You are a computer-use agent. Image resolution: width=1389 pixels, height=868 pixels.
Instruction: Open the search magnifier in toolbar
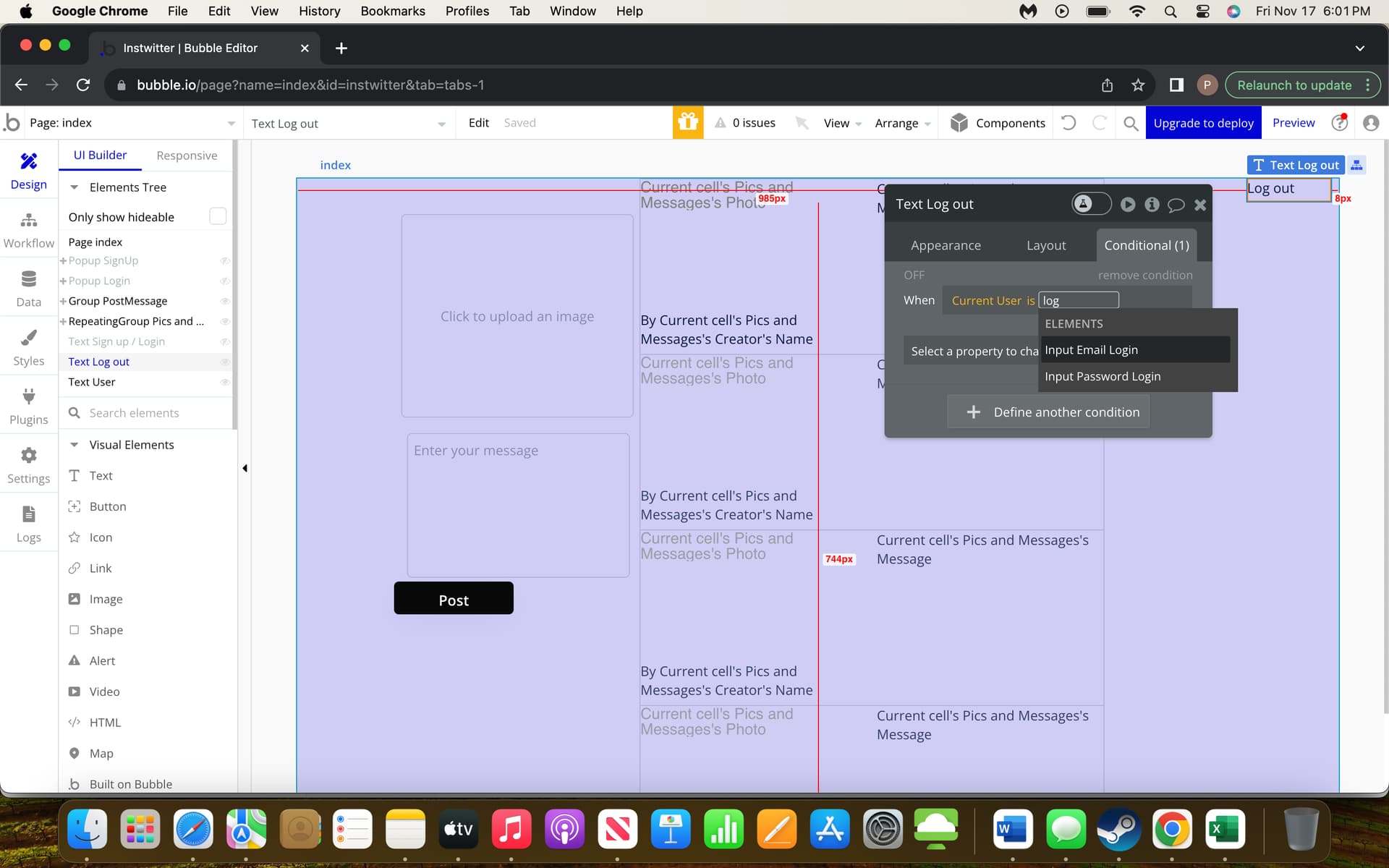[x=1131, y=124]
